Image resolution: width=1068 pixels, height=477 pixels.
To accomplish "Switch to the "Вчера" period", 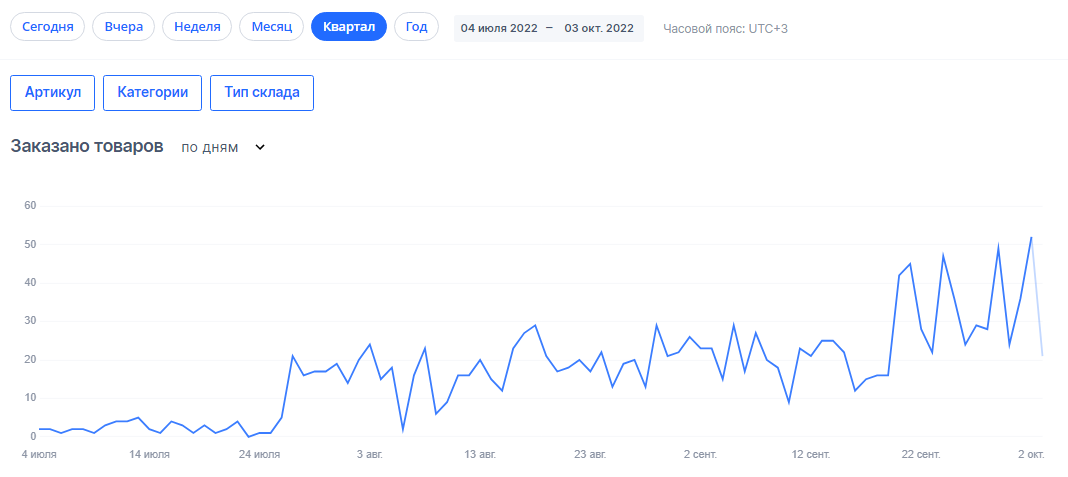I will (123, 27).
